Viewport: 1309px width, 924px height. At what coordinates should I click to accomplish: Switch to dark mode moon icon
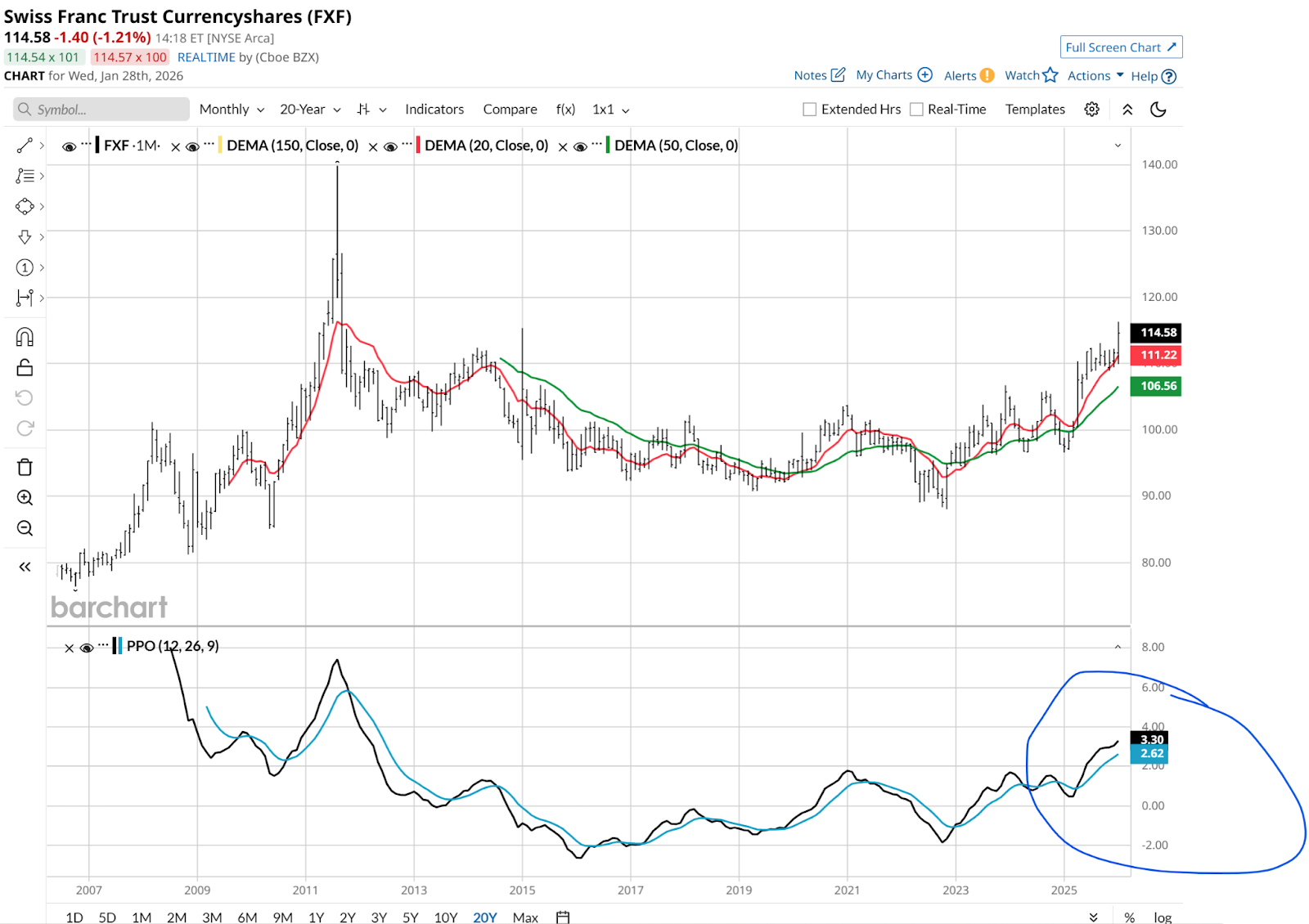pyautogui.click(x=1158, y=110)
